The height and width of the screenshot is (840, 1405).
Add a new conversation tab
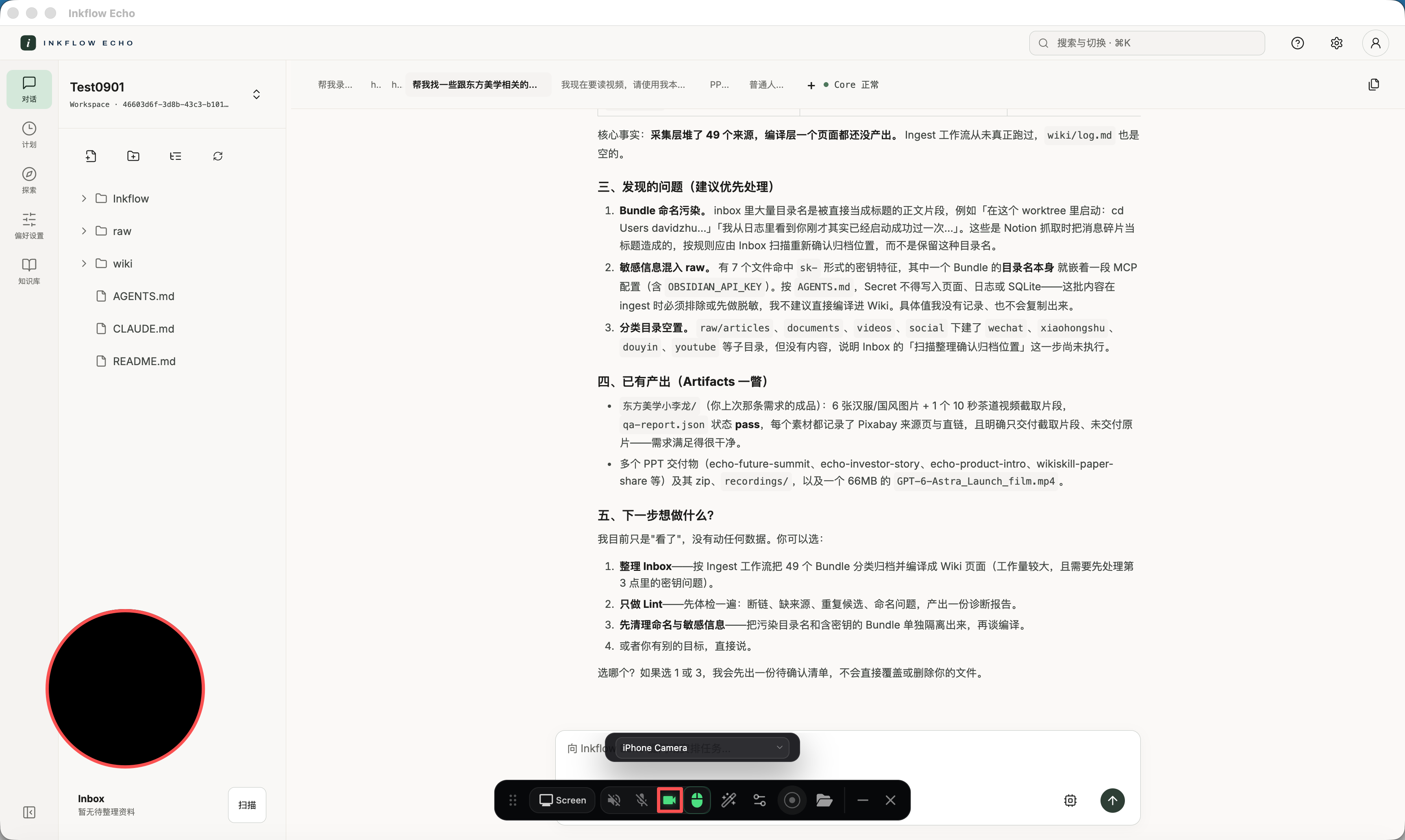click(811, 85)
